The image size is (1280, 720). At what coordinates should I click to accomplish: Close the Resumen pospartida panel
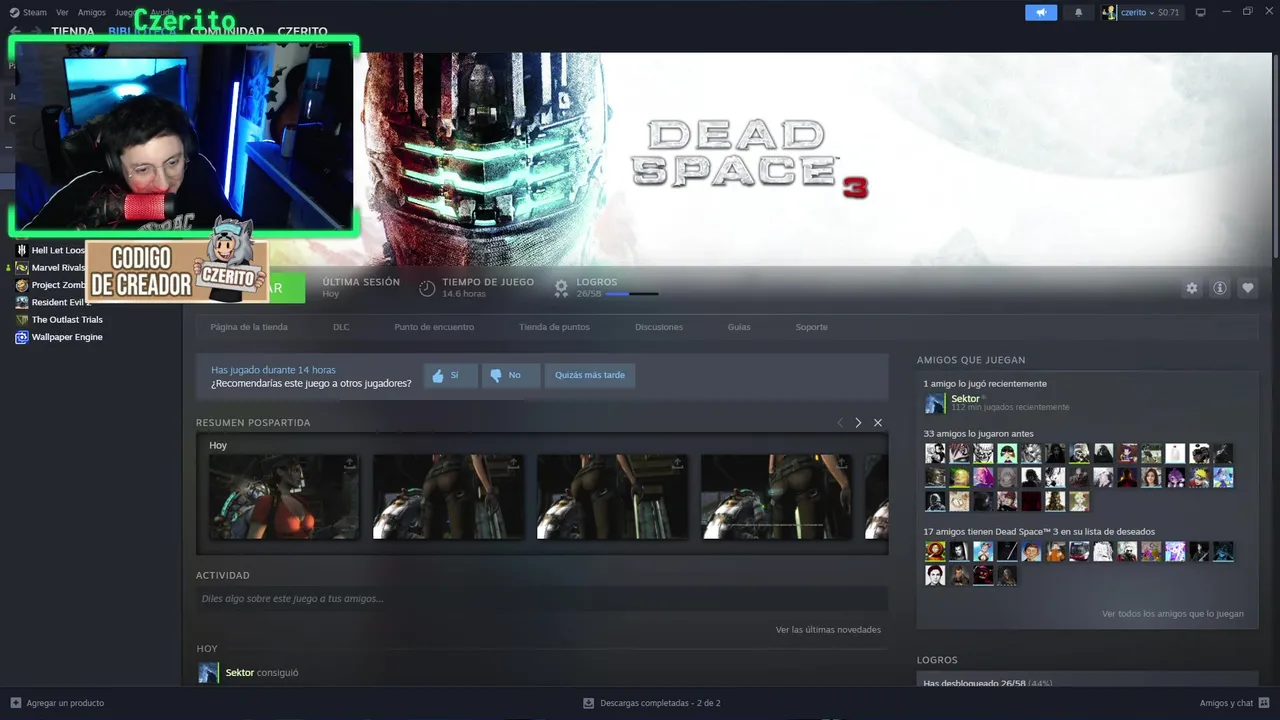click(878, 423)
